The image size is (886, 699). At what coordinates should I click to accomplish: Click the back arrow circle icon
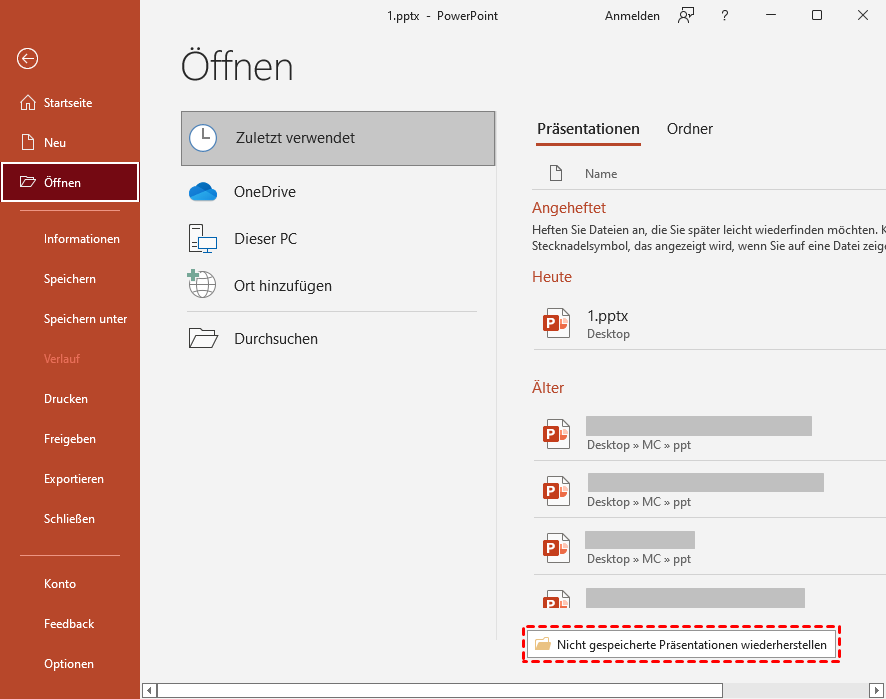coord(27,59)
